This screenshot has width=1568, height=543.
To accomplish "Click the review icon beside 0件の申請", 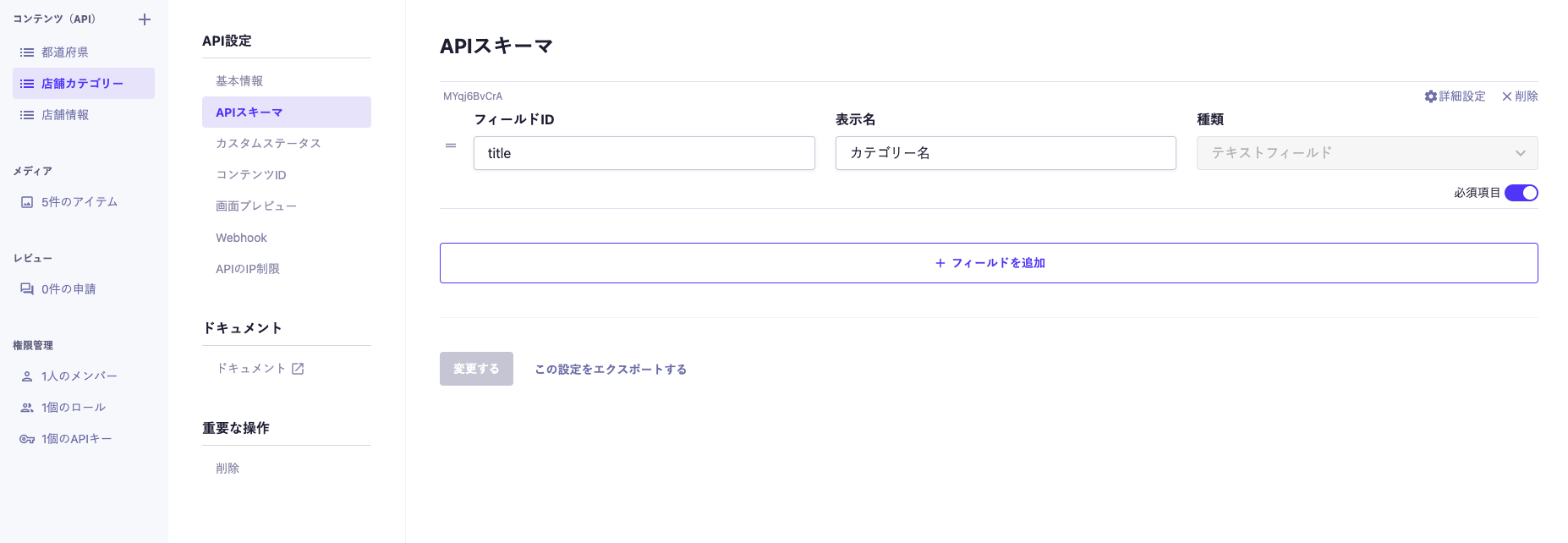I will [27, 289].
